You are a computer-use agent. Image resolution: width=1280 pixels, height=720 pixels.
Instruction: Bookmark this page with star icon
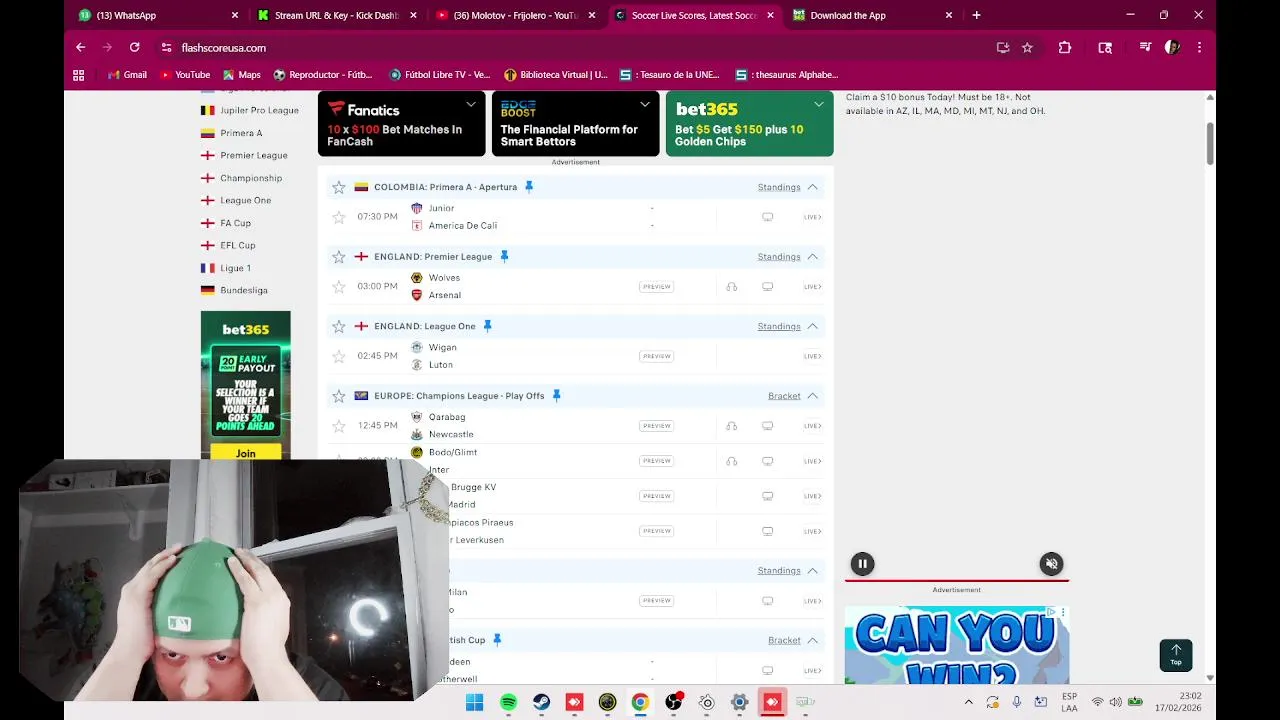(1027, 47)
